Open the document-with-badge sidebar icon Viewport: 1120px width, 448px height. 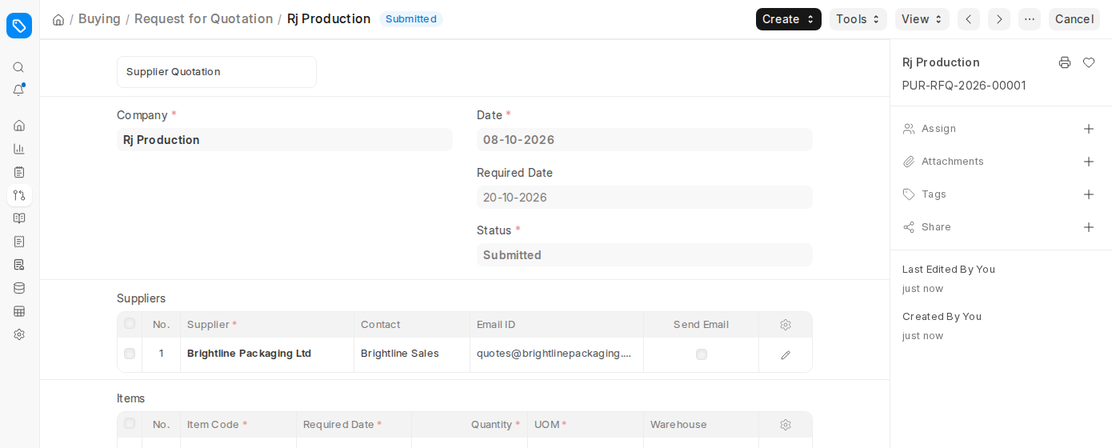coord(19,264)
